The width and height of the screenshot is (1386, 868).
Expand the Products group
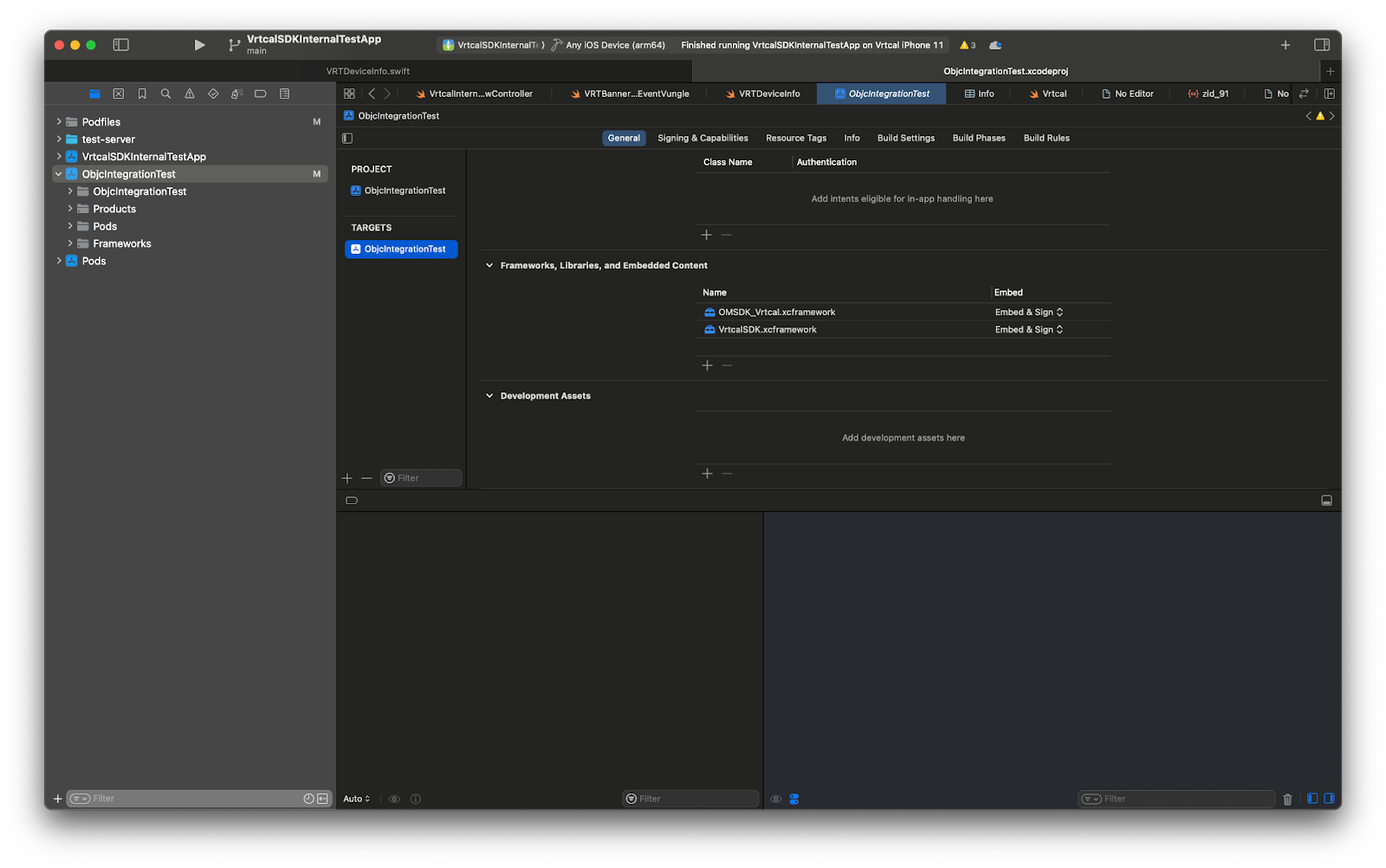pyautogui.click(x=70, y=209)
